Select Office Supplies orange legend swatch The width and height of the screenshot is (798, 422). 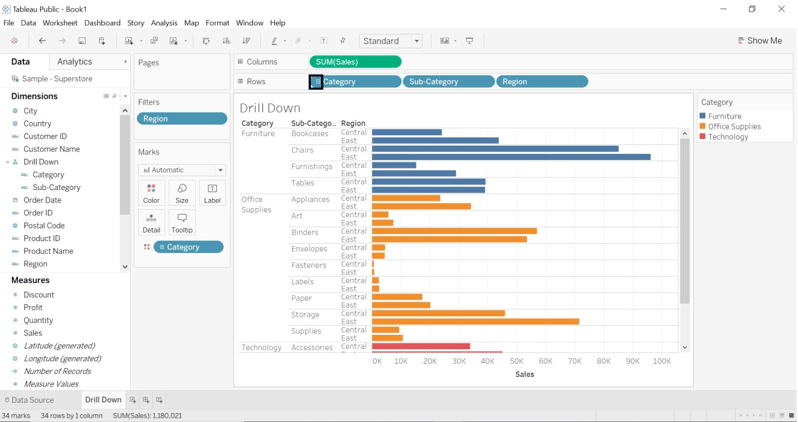pyautogui.click(x=703, y=126)
